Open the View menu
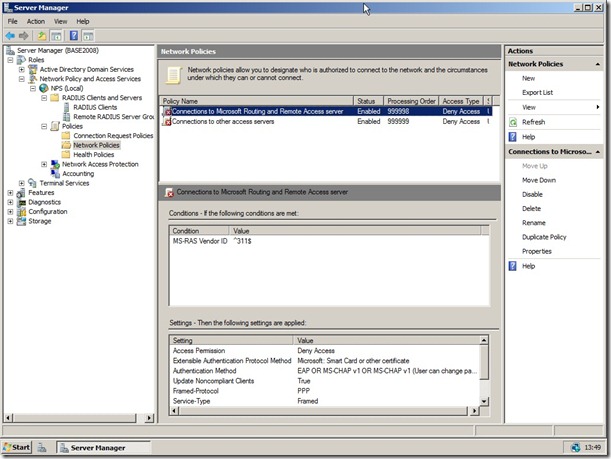The width and height of the screenshot is (611, 459). click(x=60, y=21)
